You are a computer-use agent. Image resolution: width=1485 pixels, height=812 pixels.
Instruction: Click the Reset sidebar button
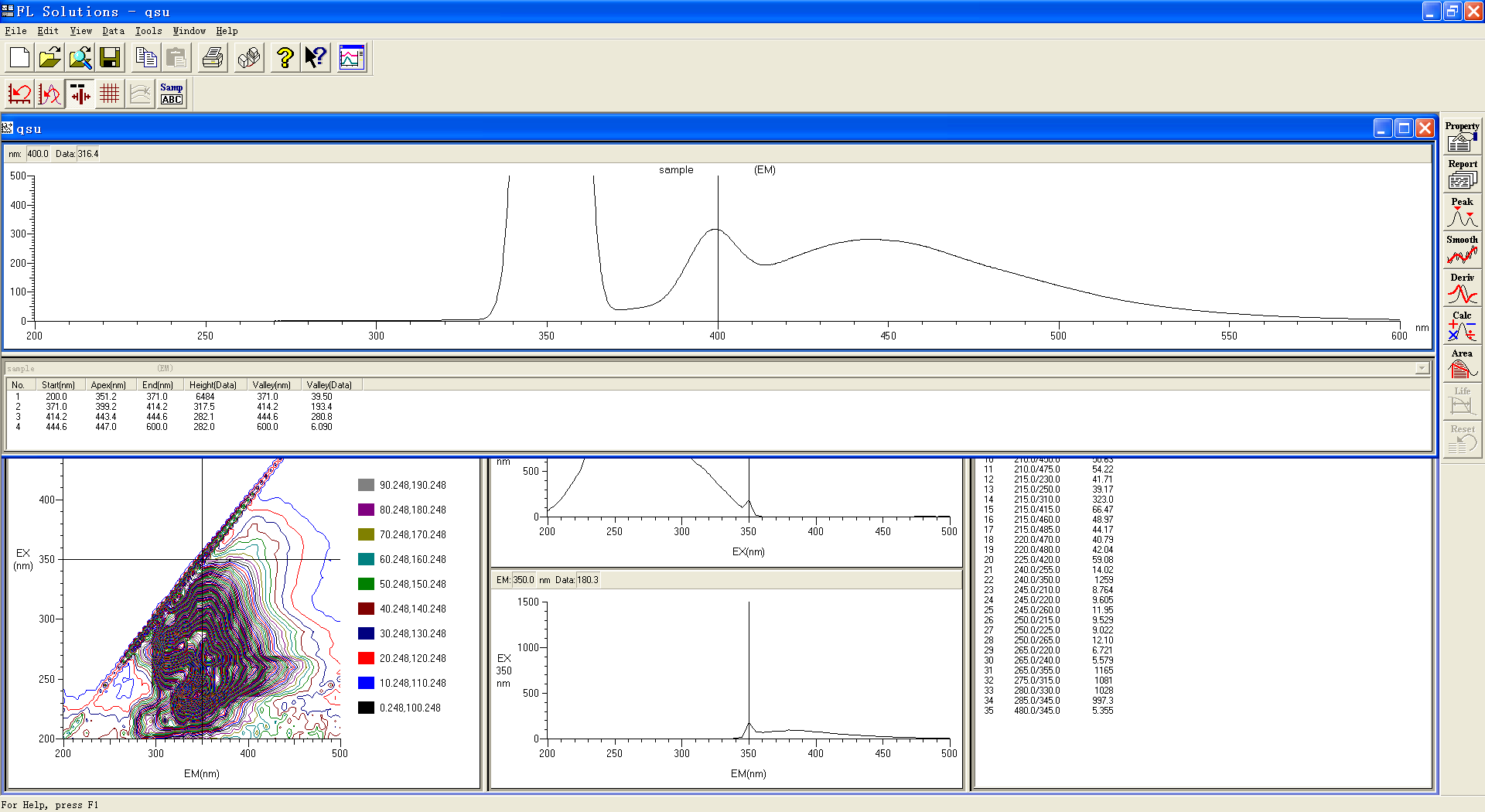pyautogui.click(x=1462, y=439)
